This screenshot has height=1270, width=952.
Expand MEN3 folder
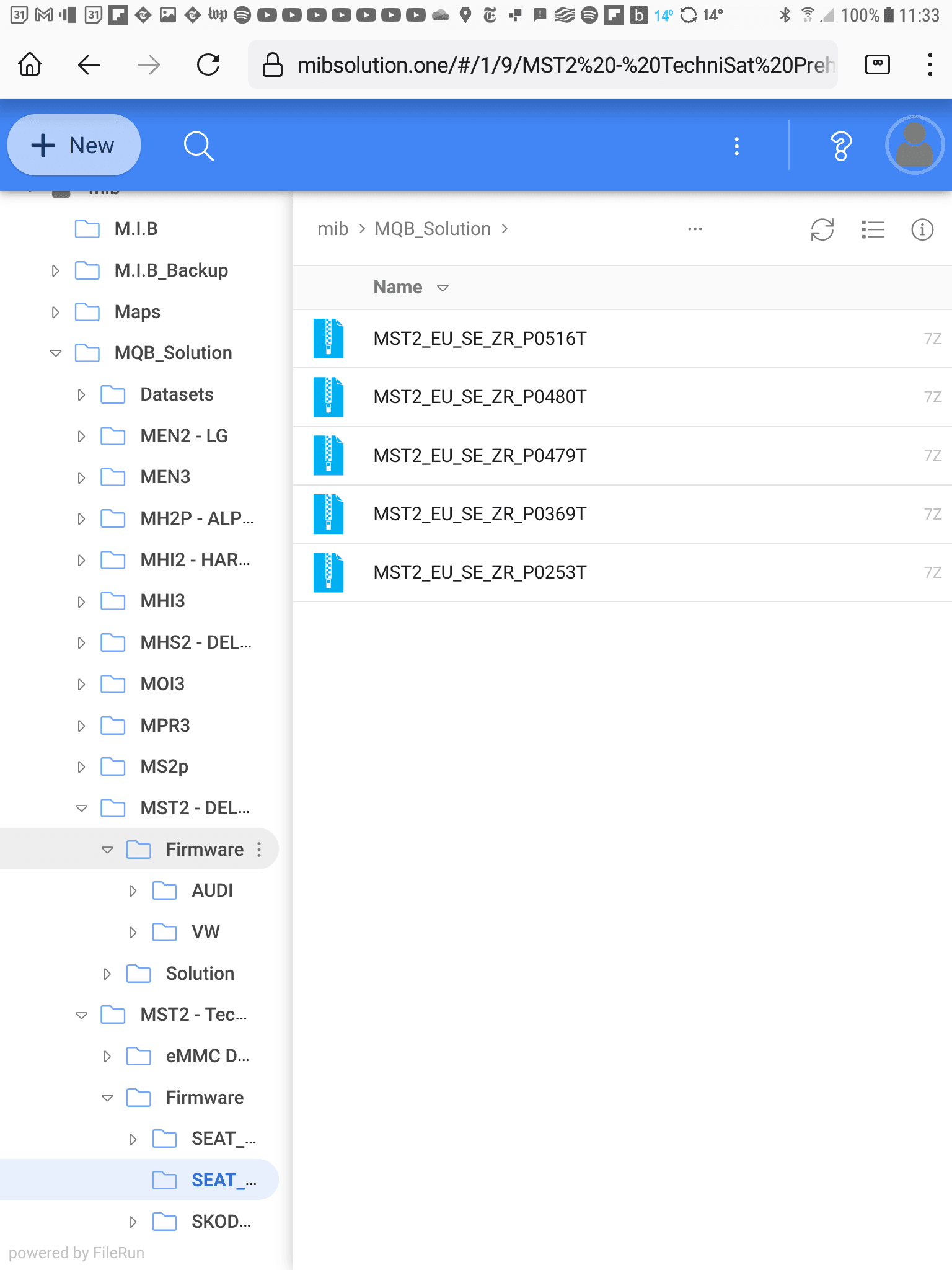pyautogui.click(x=81, y=477)
